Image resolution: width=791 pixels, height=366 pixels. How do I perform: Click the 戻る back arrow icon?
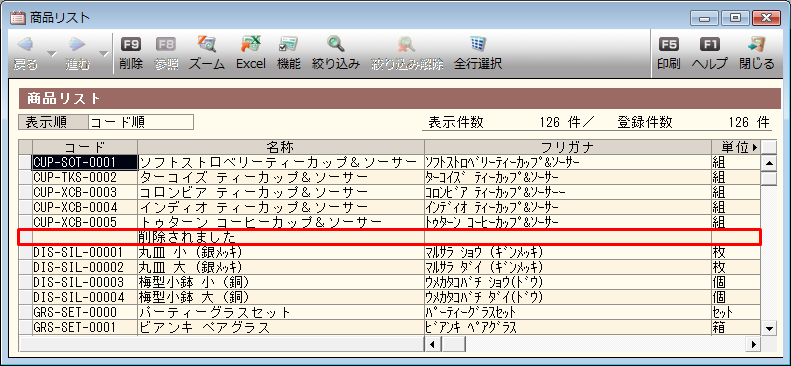[25, 45]
